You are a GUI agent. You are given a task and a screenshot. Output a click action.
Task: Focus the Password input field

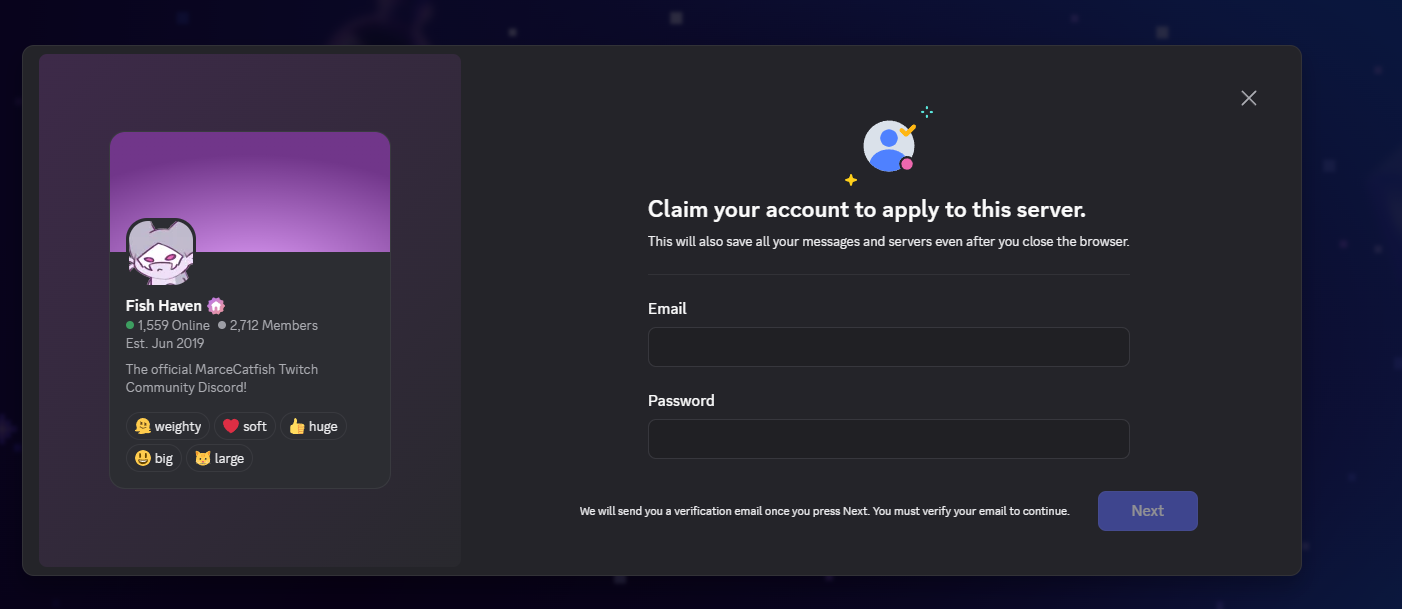click(888, 439)
